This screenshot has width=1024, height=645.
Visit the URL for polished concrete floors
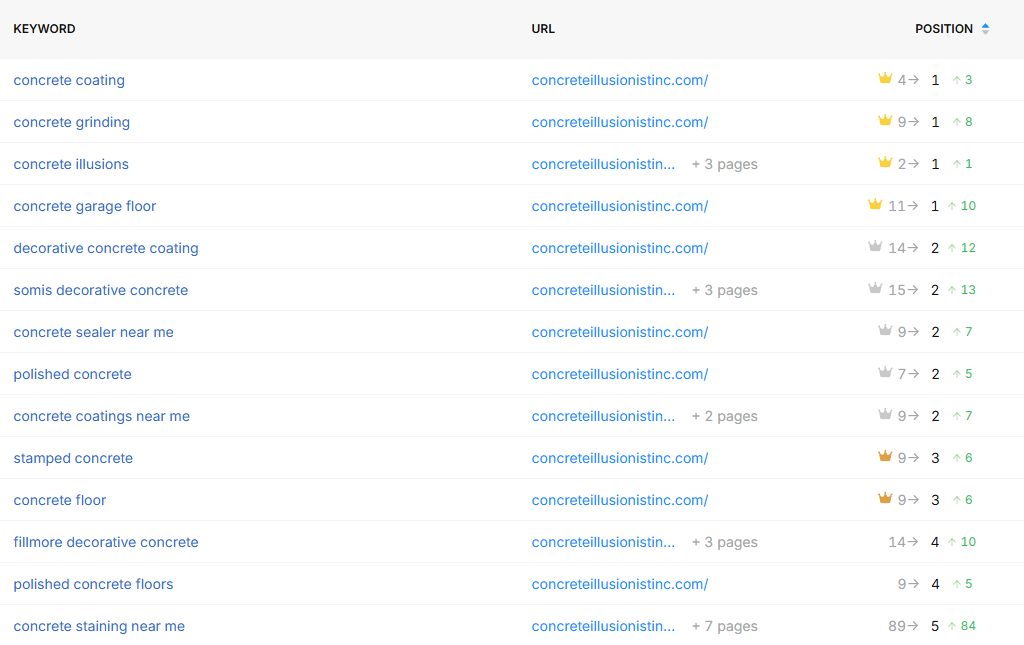click(620, 584)
